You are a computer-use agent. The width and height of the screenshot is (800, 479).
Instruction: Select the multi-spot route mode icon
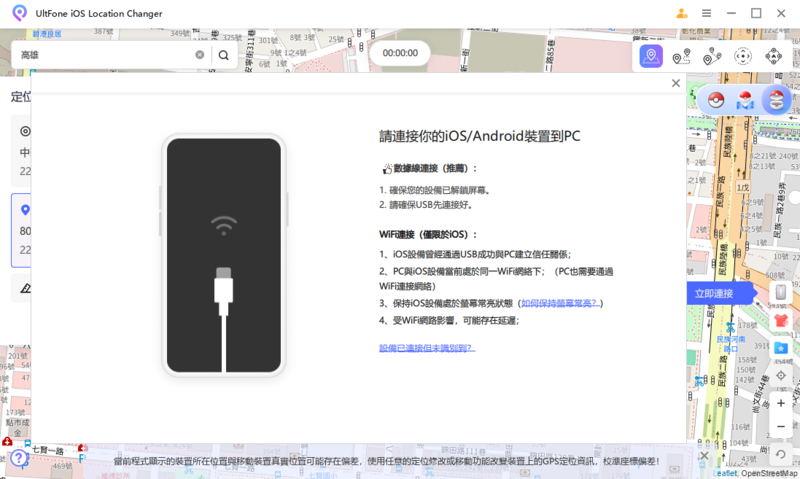pyautogui.click(x=712, y=56)
